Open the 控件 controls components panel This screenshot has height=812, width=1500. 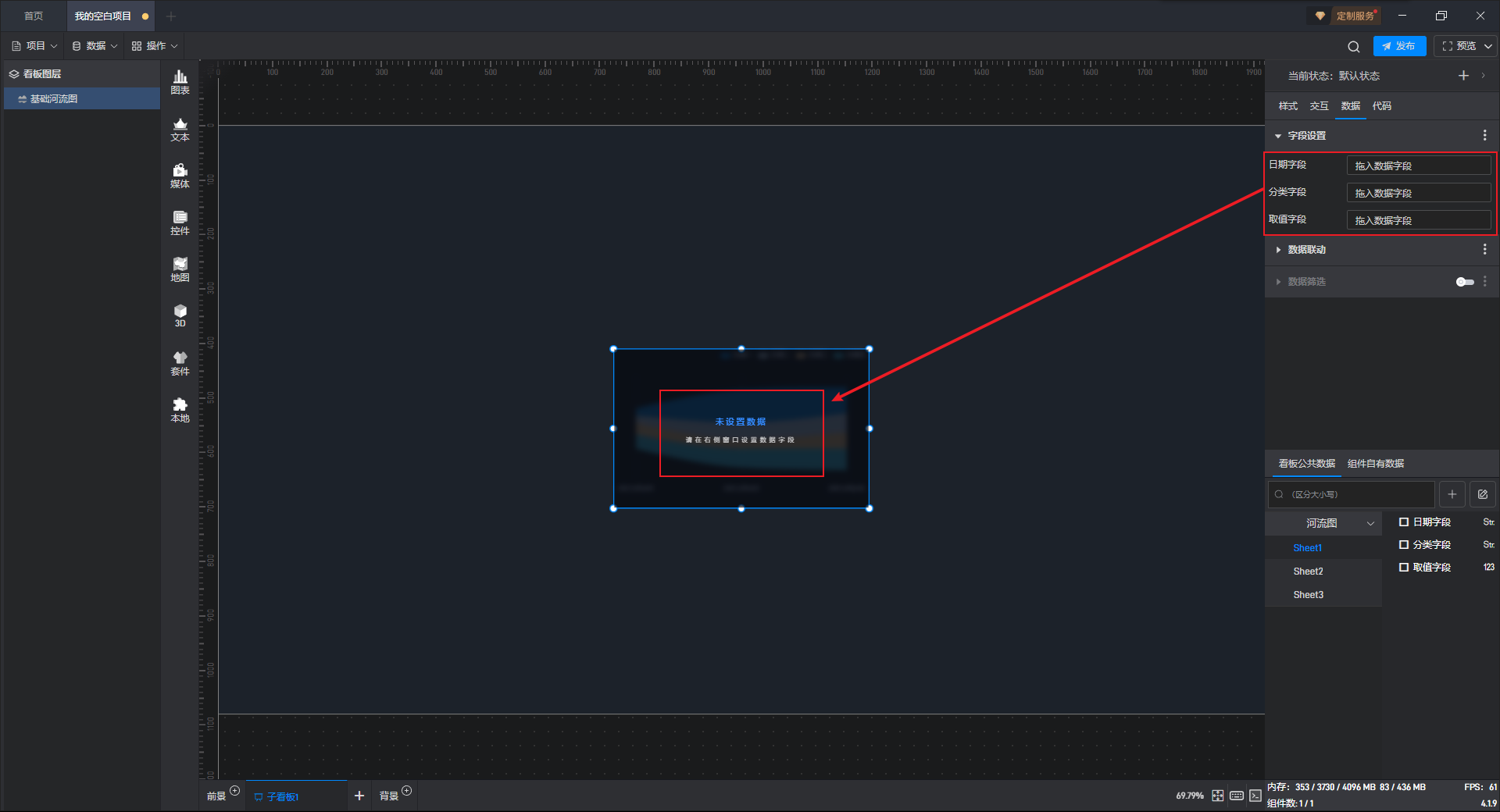(180, 223)
